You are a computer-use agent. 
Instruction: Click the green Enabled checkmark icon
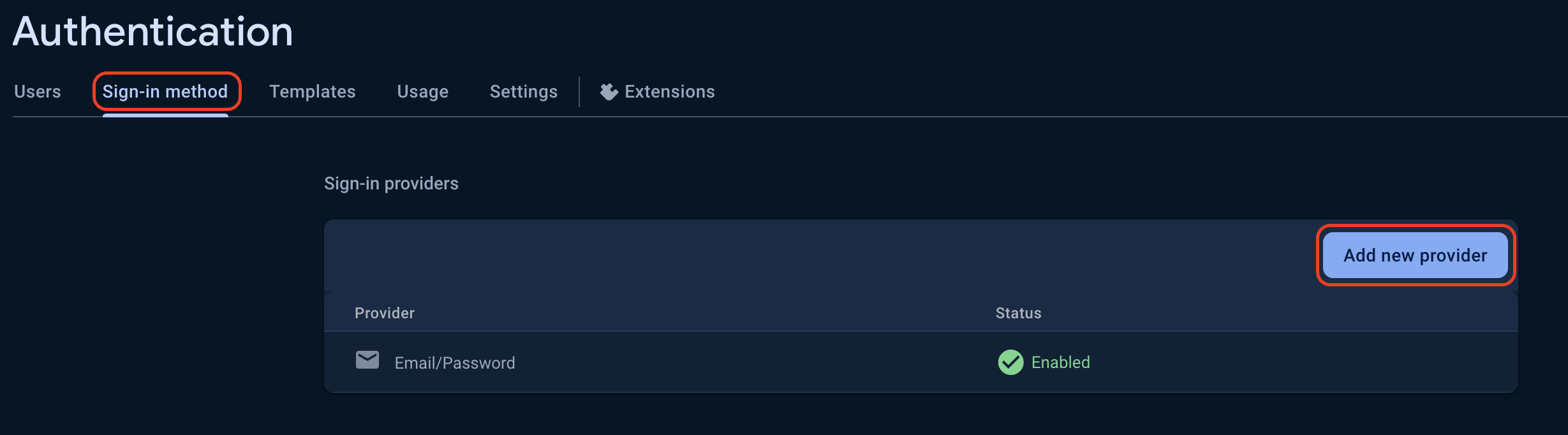point(1010,362)
